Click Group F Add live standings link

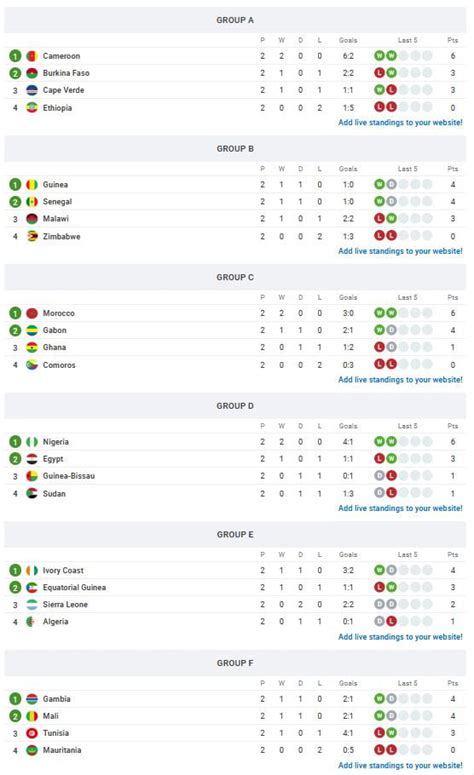[x=400, y=765]
